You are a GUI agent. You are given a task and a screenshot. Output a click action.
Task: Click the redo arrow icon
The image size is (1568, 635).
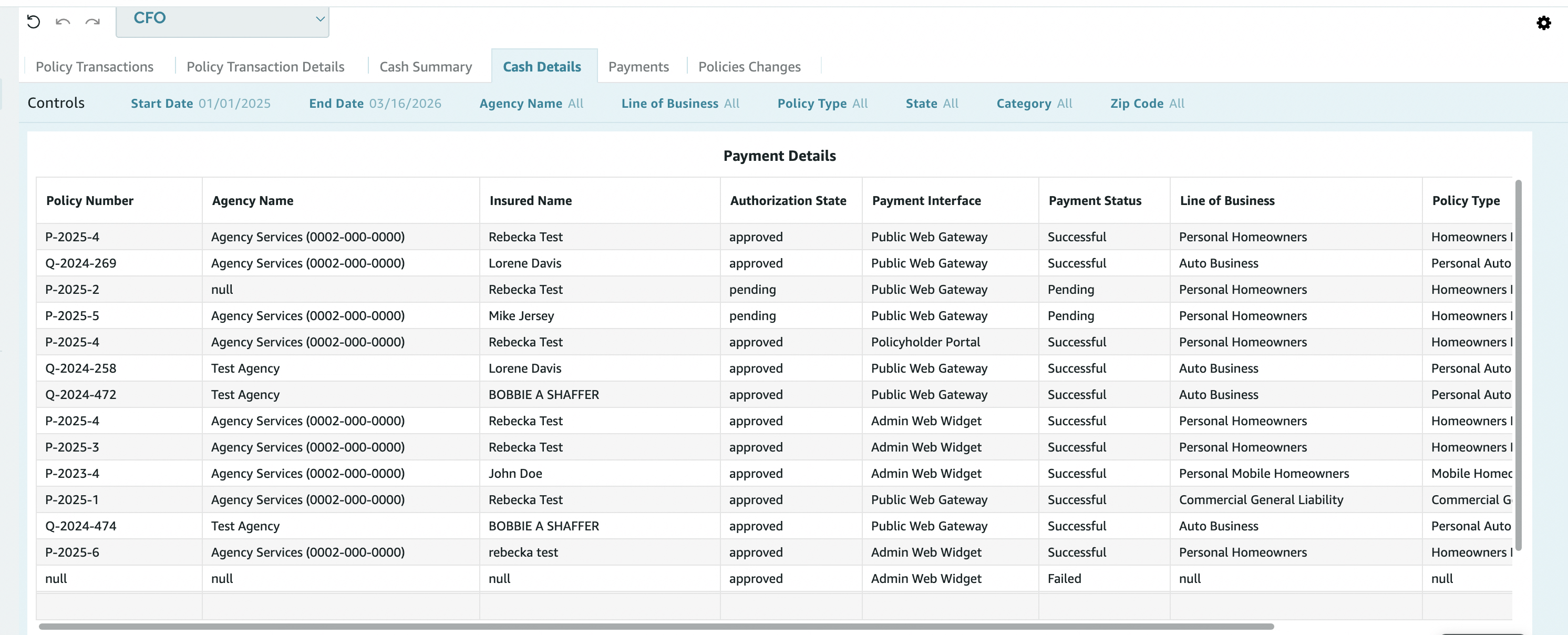coord(92,23)
